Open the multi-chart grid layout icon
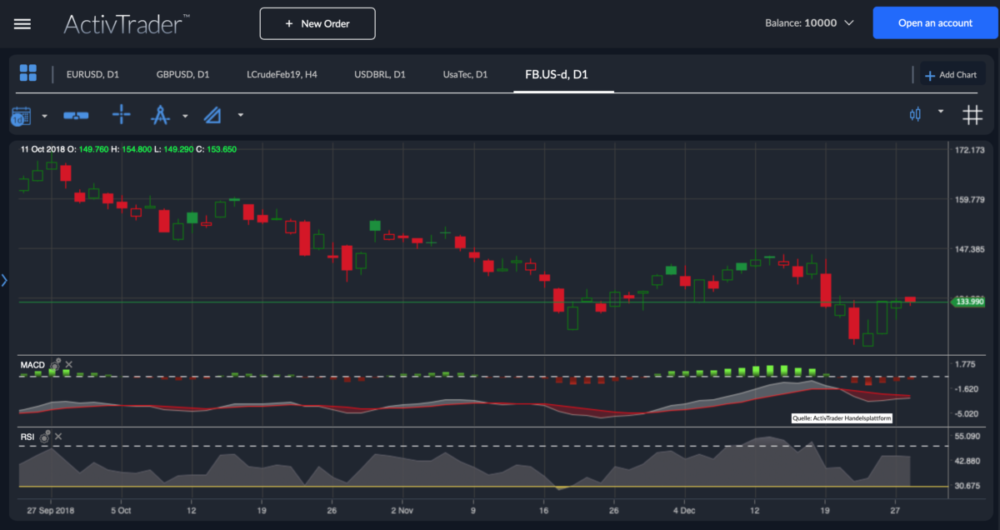The width and height of the screenshot is (1000, 530). [28, 73]
